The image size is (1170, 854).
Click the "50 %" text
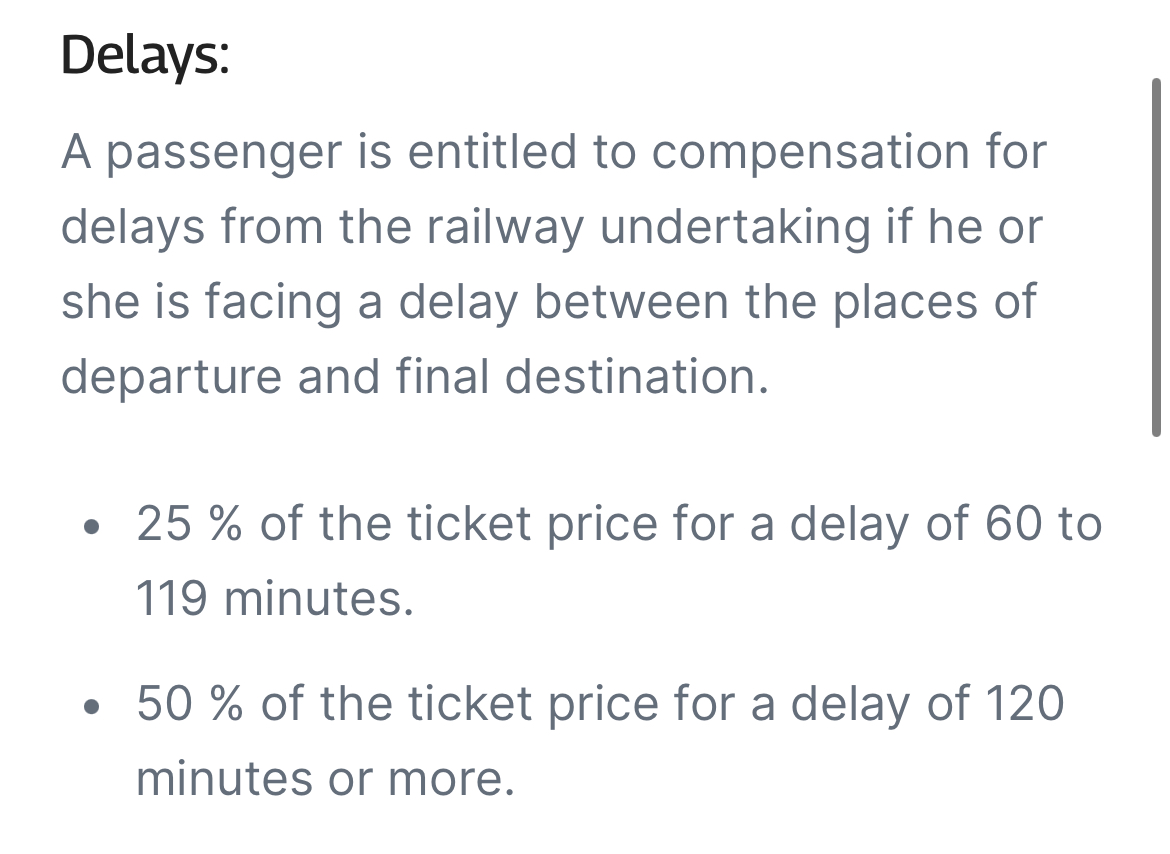192,705
